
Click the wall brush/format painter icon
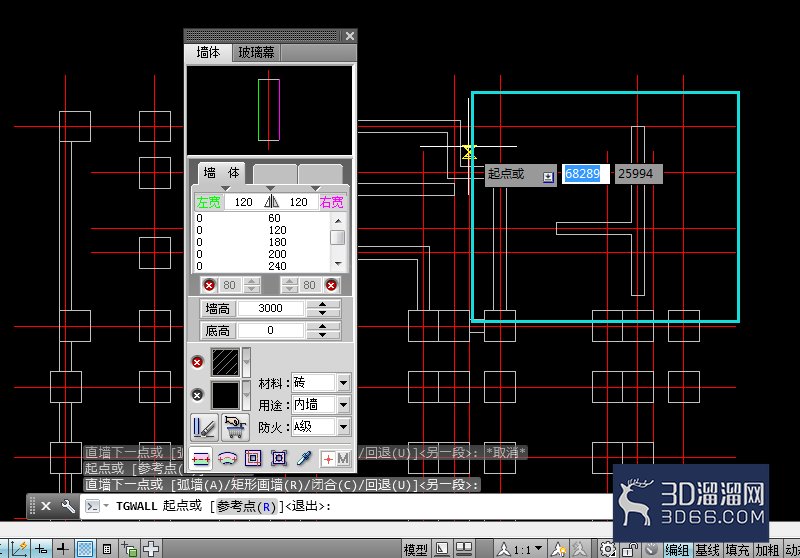point(204,427)
